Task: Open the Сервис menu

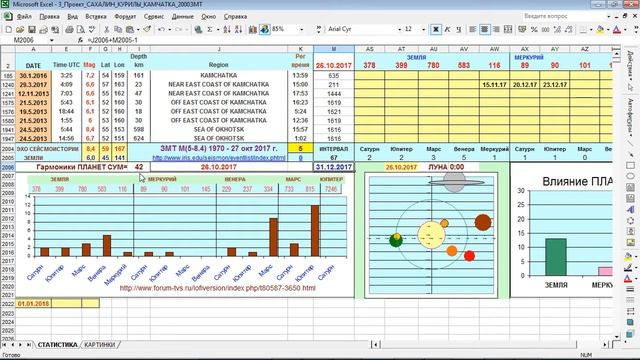Action: coord(153,17)
